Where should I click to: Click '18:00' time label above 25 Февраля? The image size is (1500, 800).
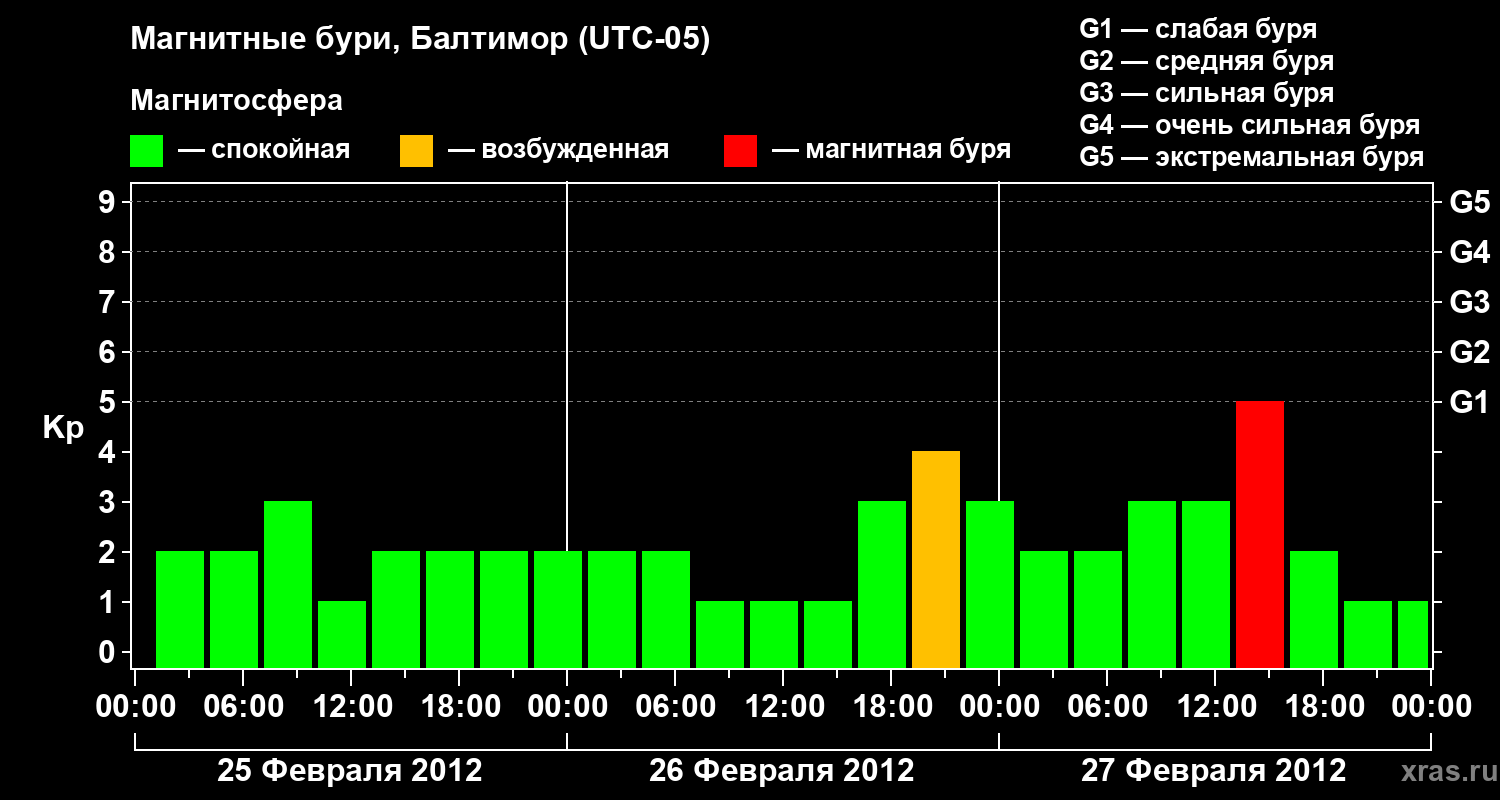459,707
